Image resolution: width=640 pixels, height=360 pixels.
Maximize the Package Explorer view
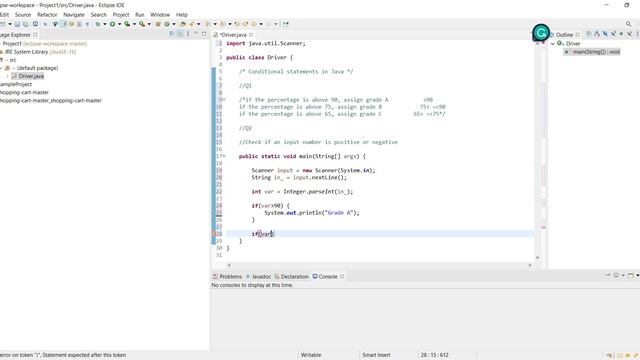(204, 34)
